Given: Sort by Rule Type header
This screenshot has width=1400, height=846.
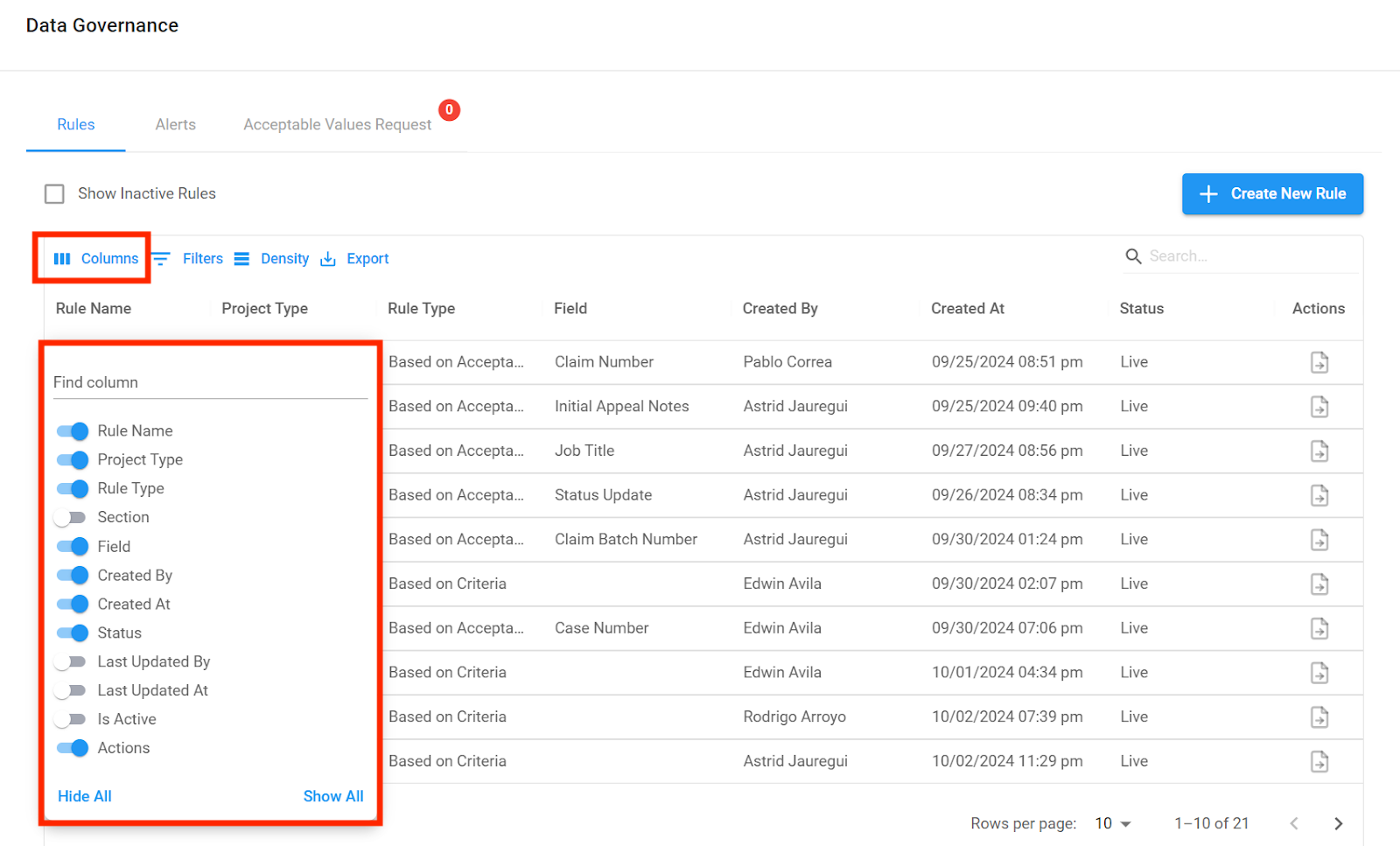Looking at the screenshot, I should click(x=421, y=309).
